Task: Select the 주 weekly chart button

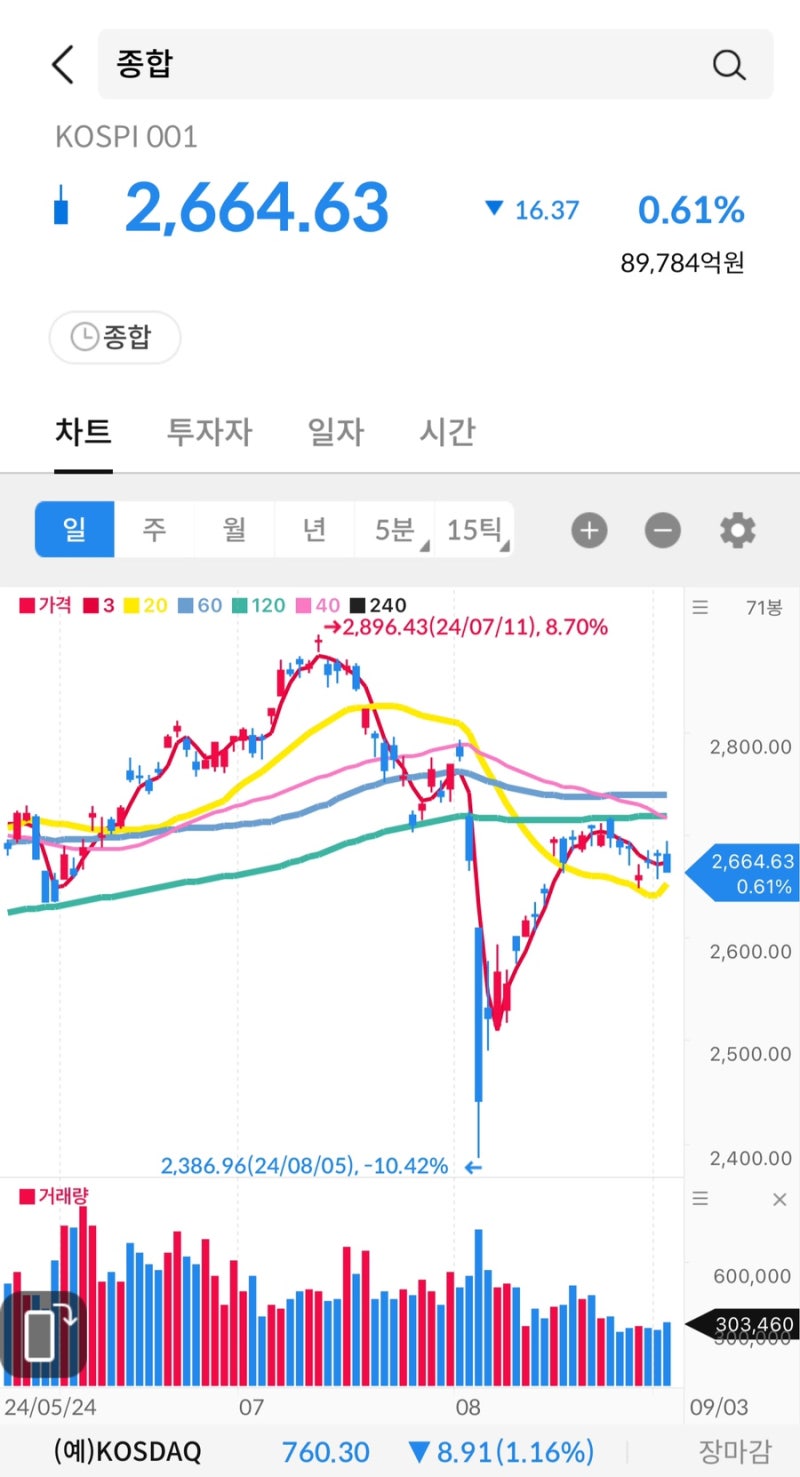Action: click(154, 529)
